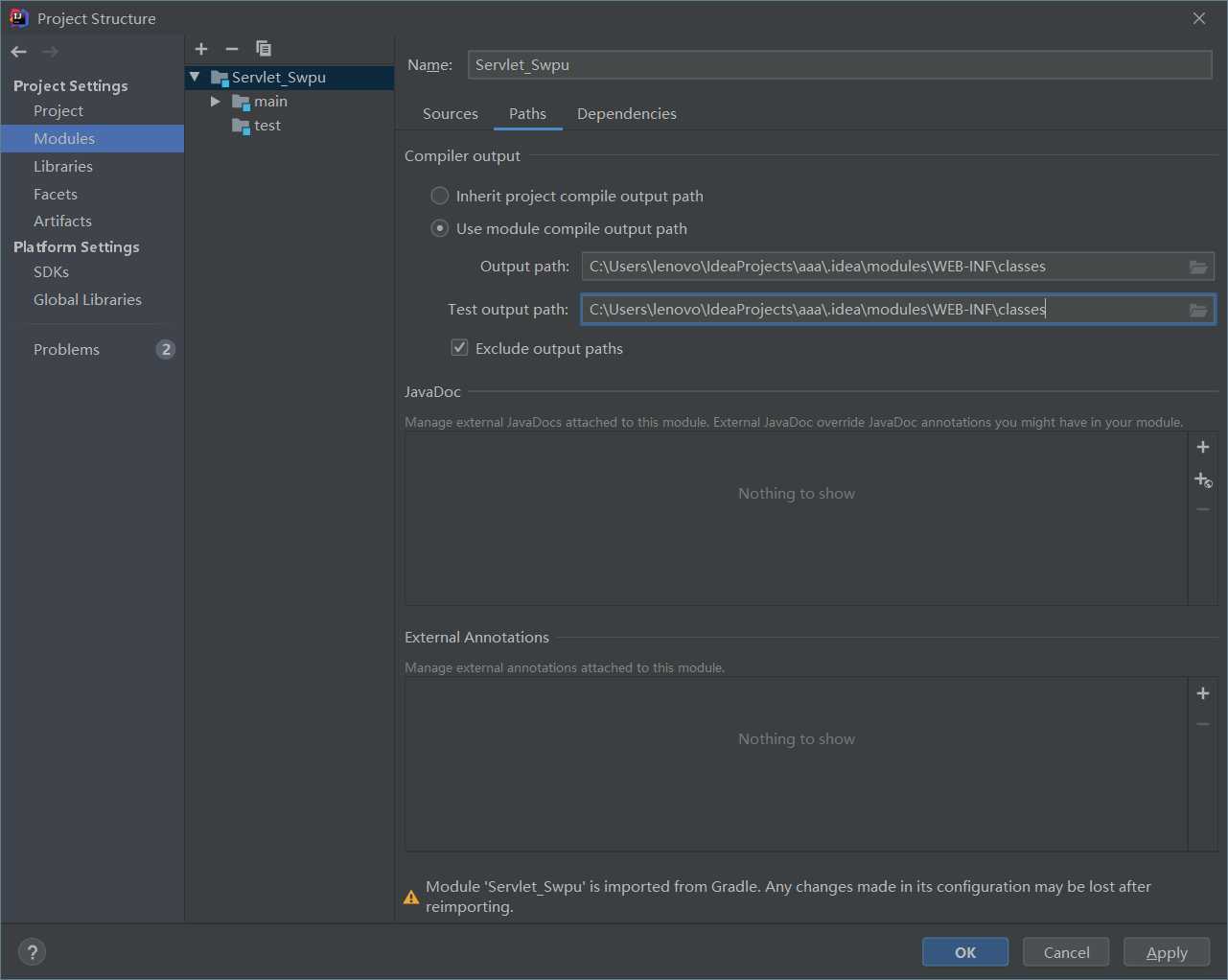Expand the main module node

[216, 101]
